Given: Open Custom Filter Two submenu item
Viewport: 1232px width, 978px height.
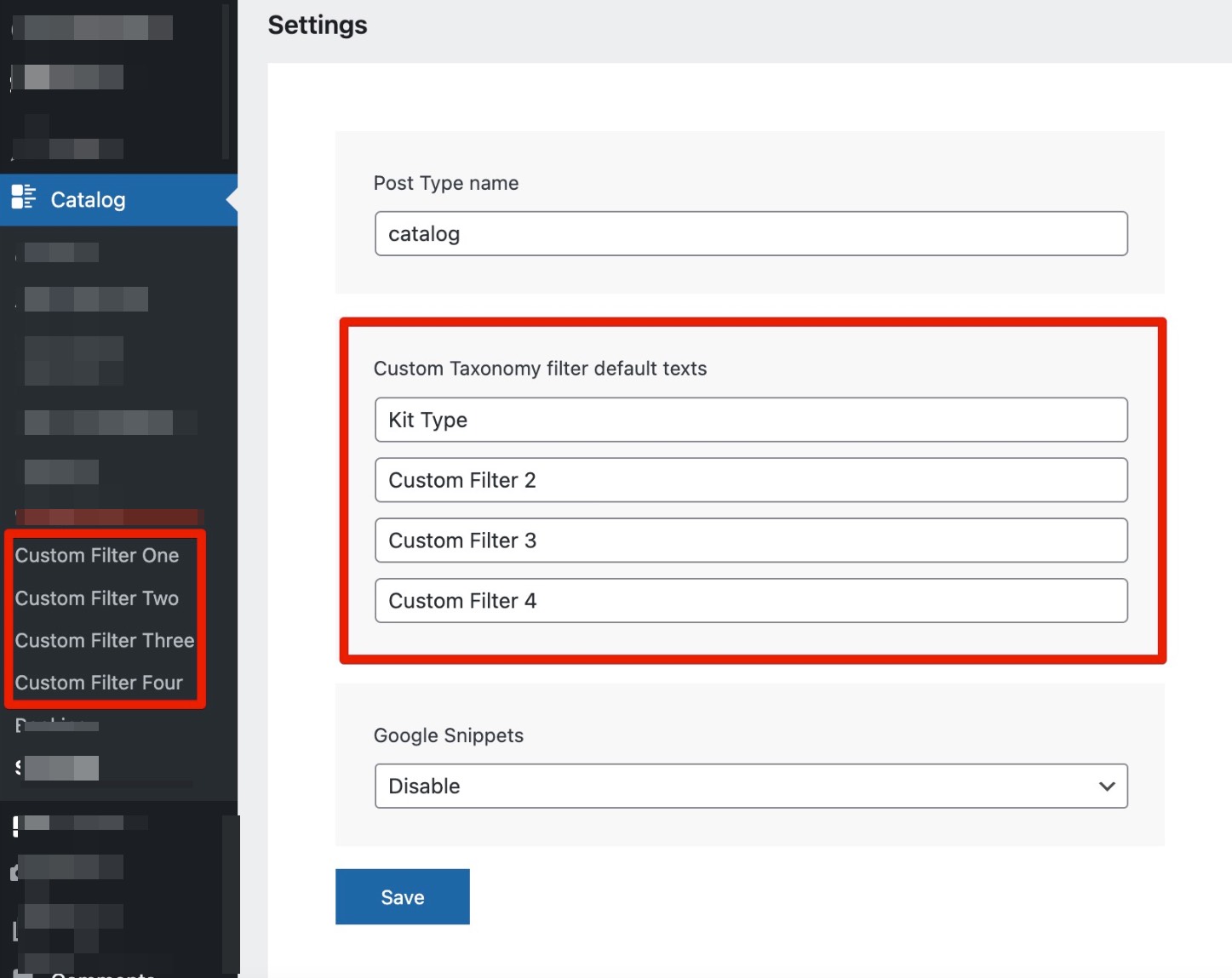Looking at the screenshot, I should [x=97, y=598].
